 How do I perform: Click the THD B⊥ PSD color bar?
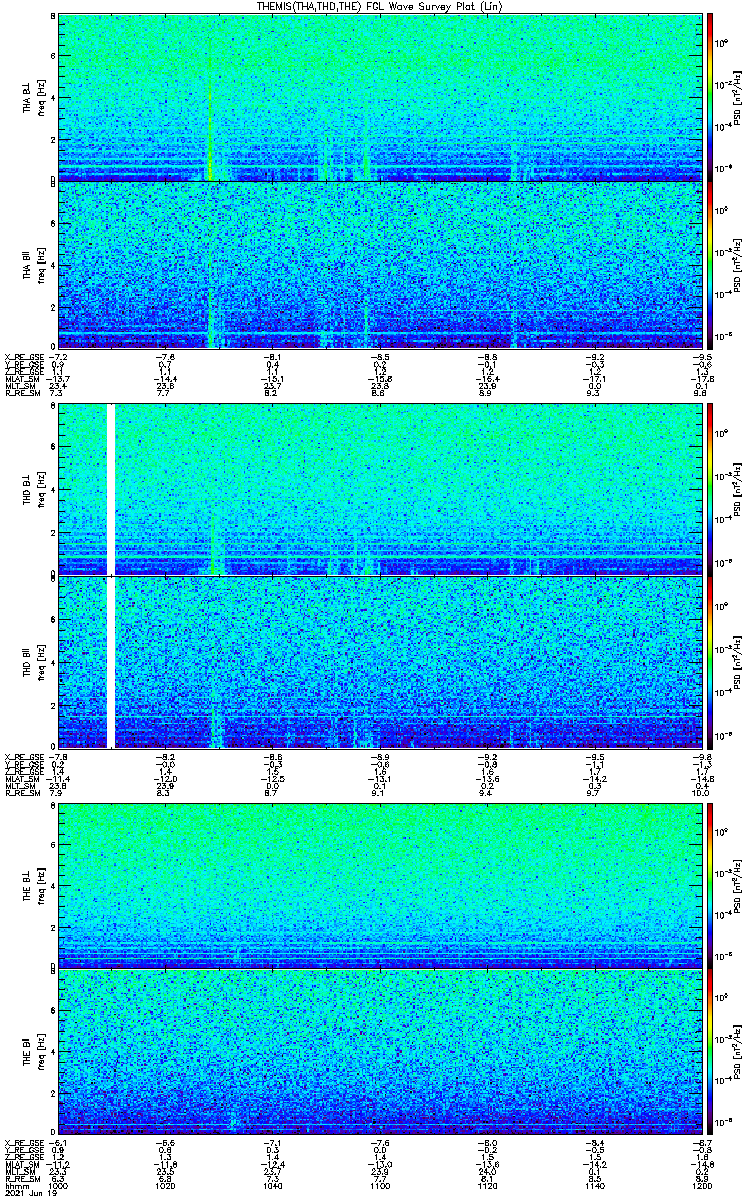tap(710, 491)
